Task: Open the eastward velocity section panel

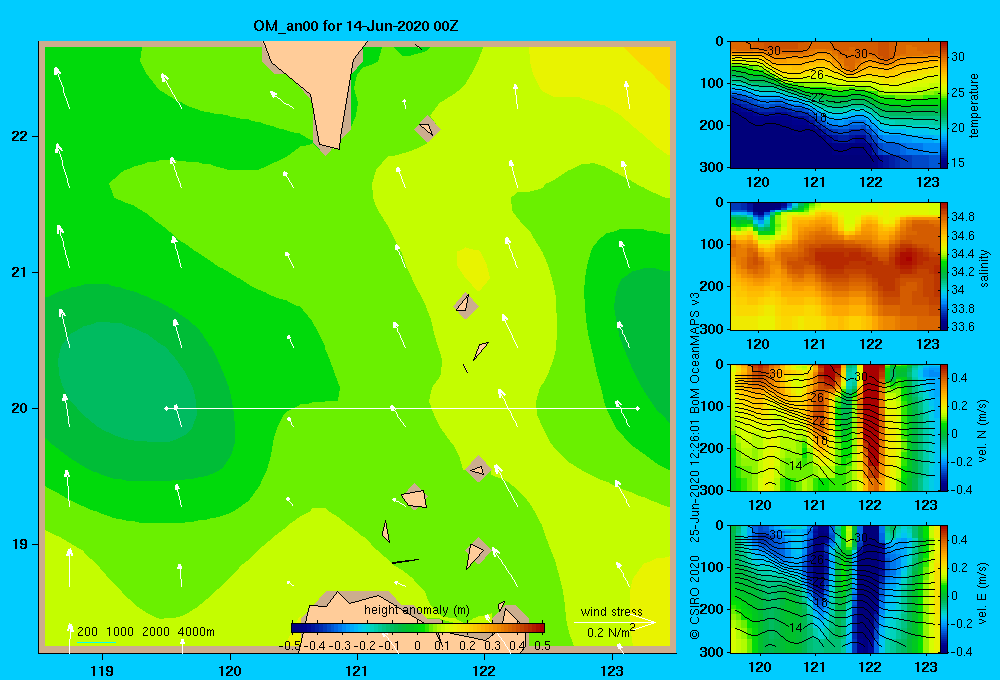Action: [x=835, y=589]
